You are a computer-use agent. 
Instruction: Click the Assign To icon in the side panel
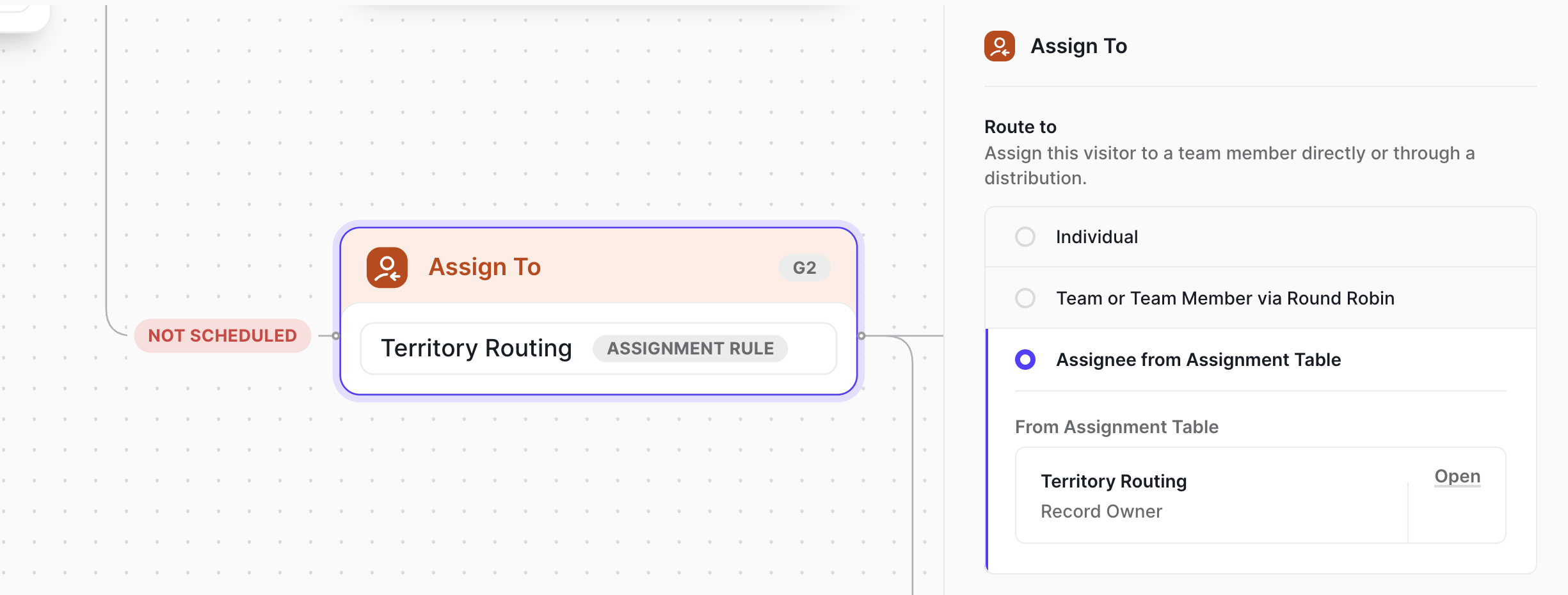pos(1000,46)
